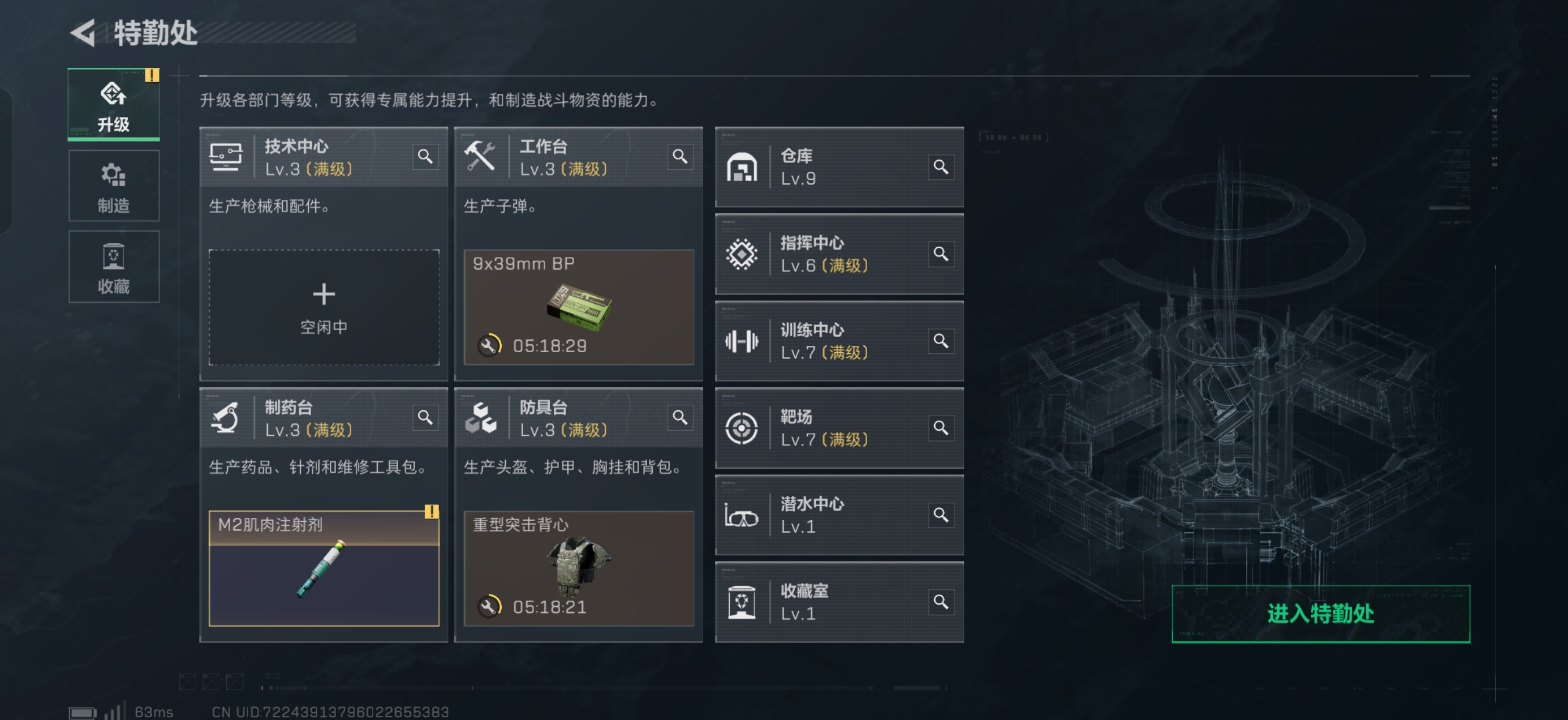Inspect 指挥中心 with its magnifier icon

point(941,254)
